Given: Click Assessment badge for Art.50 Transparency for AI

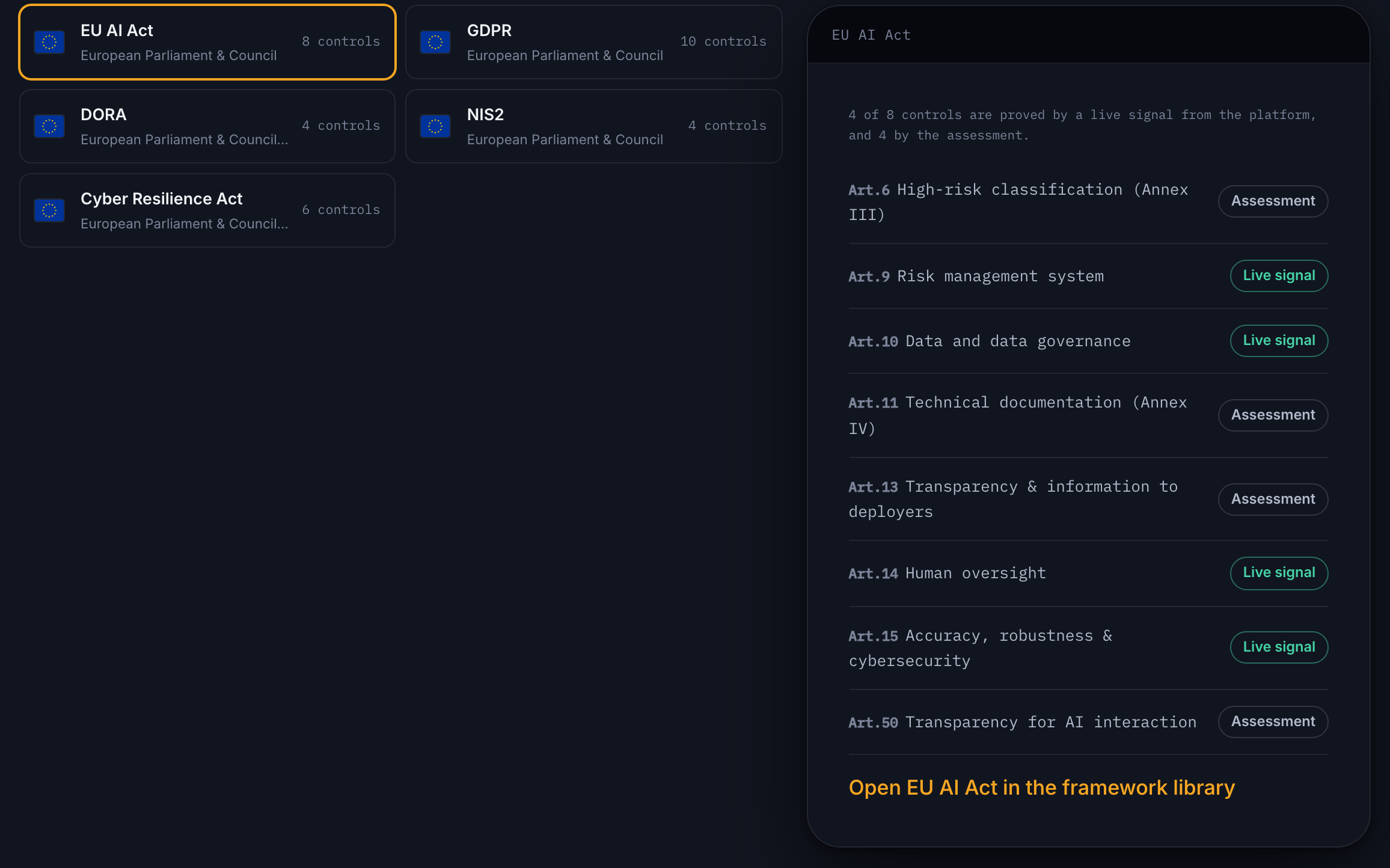Looking at the screenshot, I should click(x=1273, y=721).
